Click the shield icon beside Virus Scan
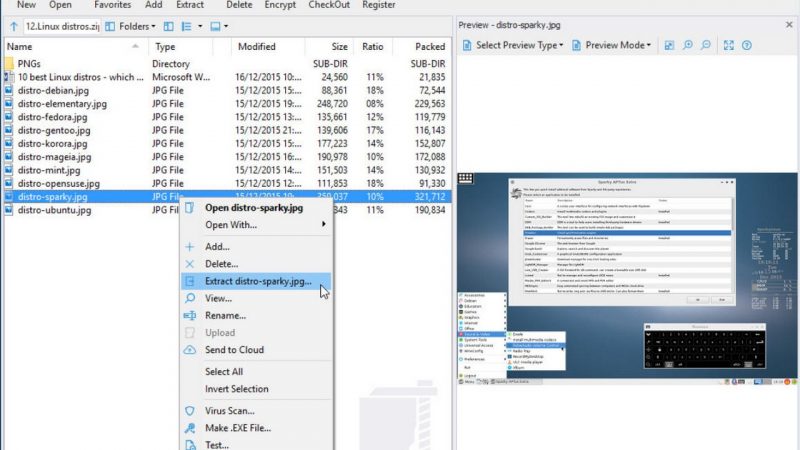Image resolution: width=800 pixels, height=450 pixels. (x=190, y=411)
